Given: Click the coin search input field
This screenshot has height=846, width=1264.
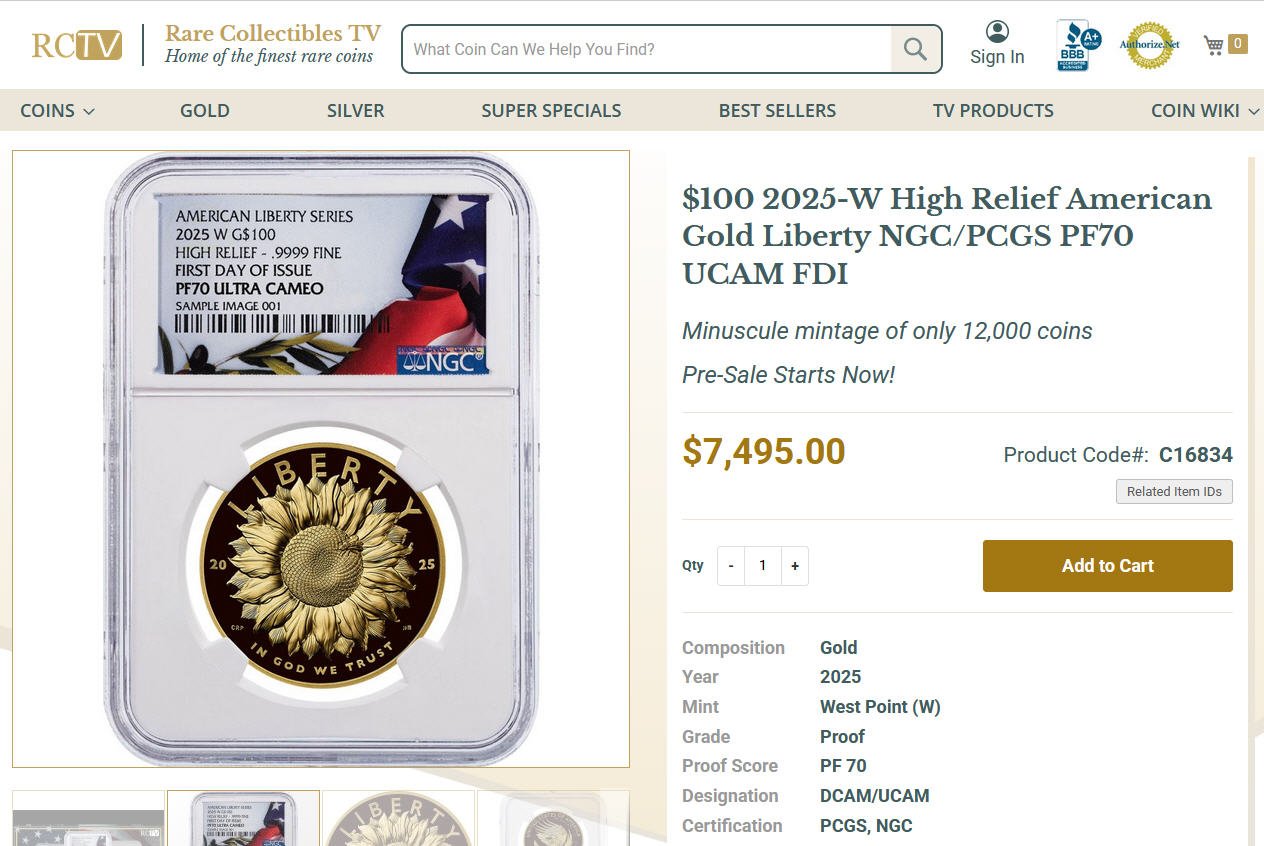Looking at the screenshot, I should point(647,49).
